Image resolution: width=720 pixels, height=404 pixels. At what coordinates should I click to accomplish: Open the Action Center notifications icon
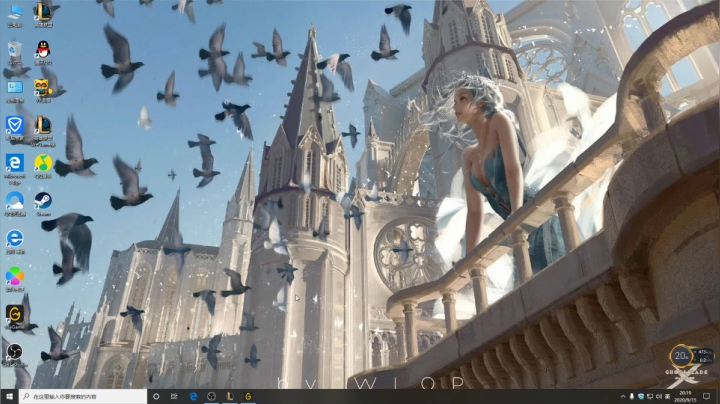pos(707,396)
